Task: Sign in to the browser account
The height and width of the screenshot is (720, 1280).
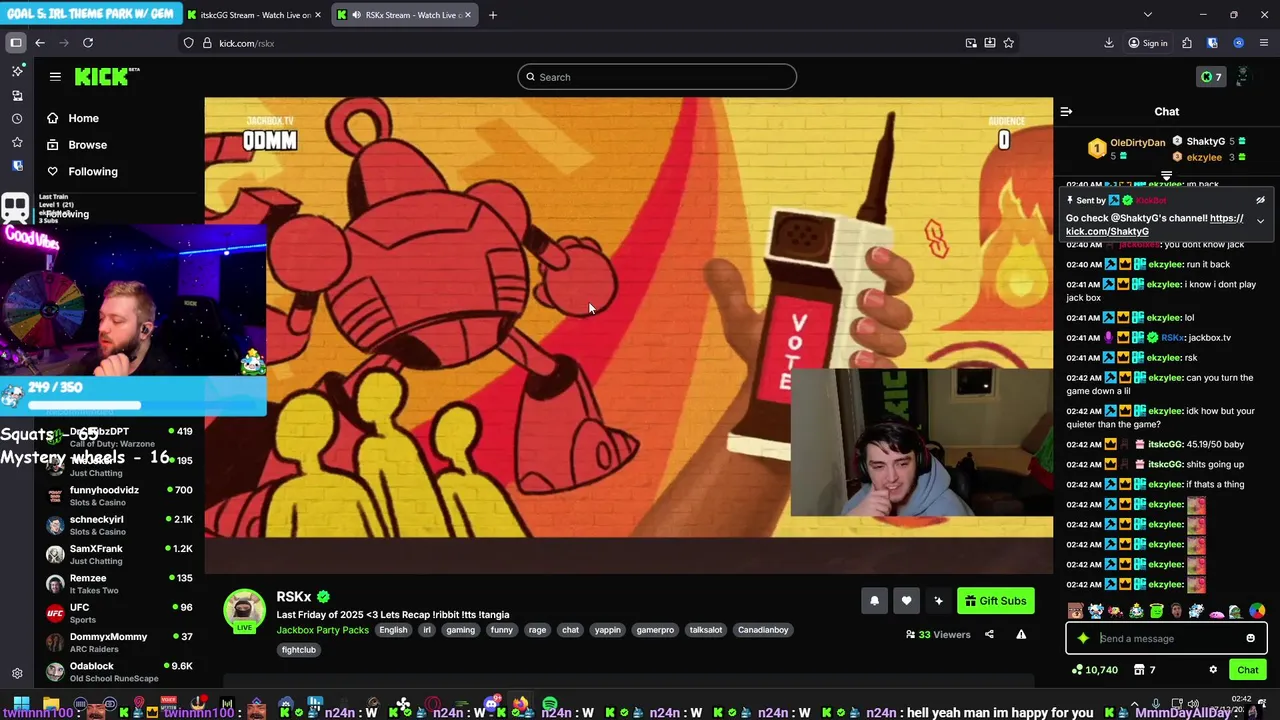Action: pos(1148,43)
